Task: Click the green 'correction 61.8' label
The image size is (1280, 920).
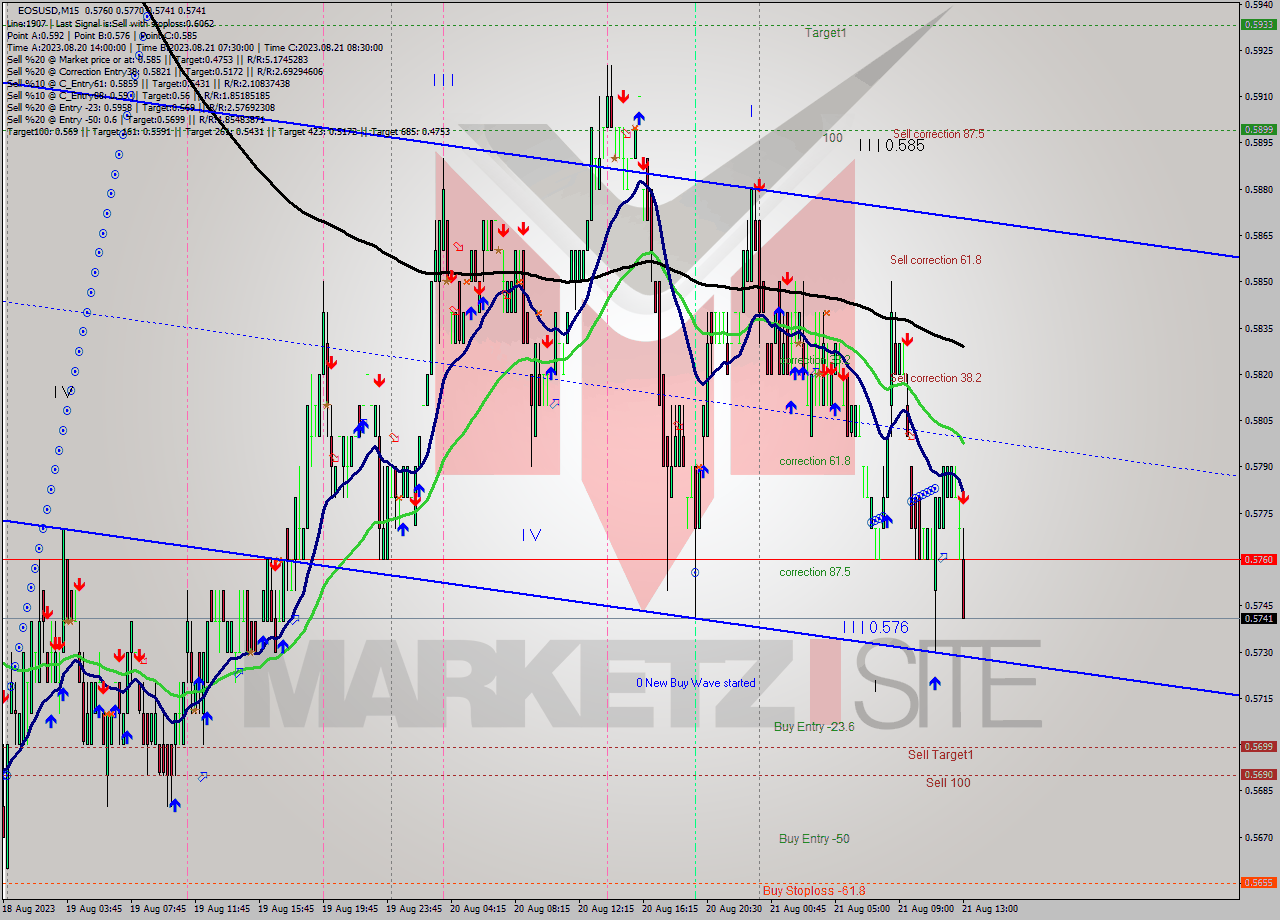Action: click(x=815, y=461)
